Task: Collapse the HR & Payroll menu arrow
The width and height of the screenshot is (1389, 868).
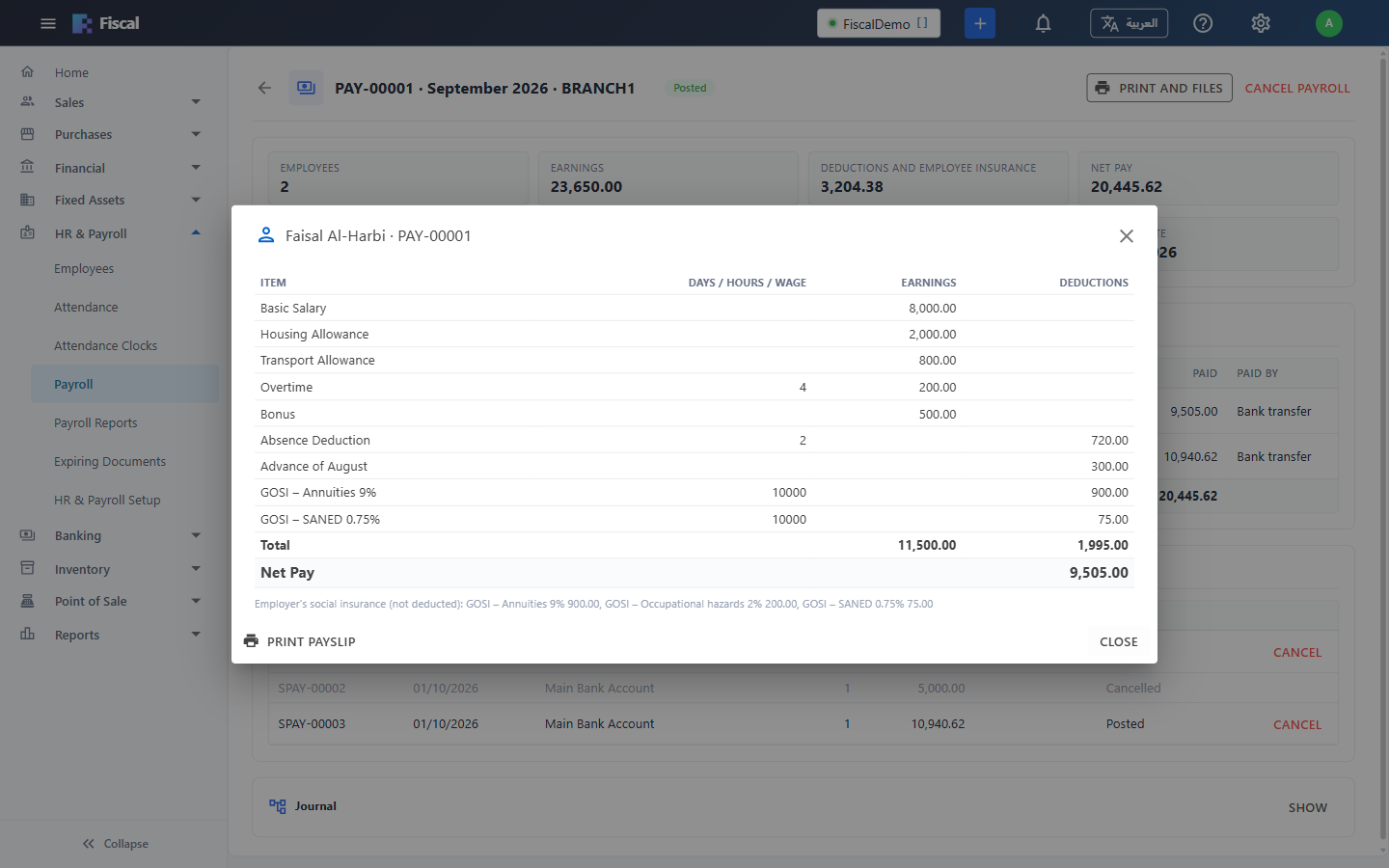Action: coord(196,232)
